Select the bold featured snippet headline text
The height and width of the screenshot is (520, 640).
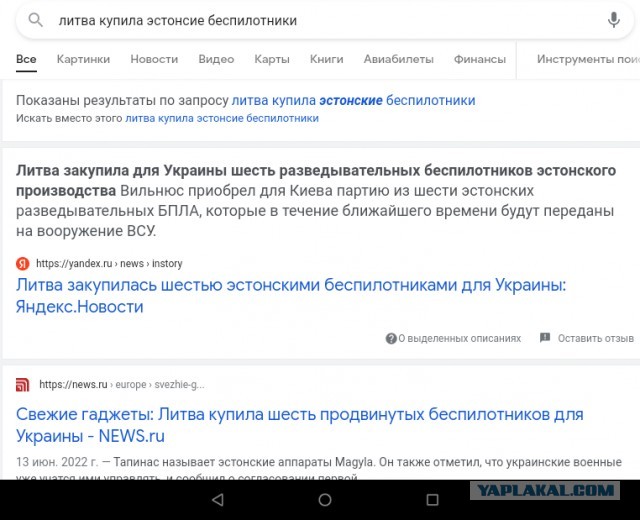(316, 180)
